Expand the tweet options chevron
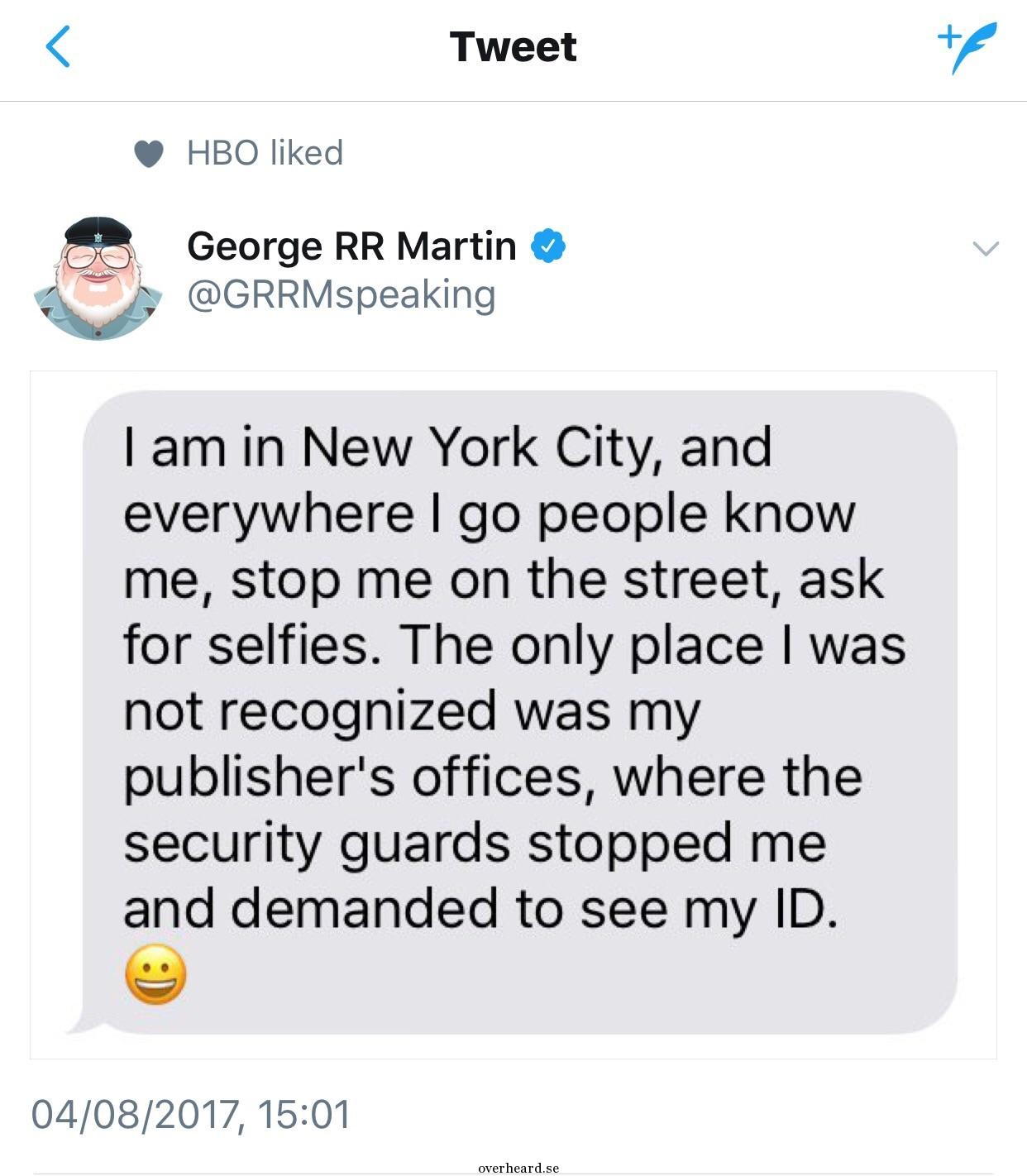The height and width of the screenshot is (1176, 1027). (x=985, y=248)
